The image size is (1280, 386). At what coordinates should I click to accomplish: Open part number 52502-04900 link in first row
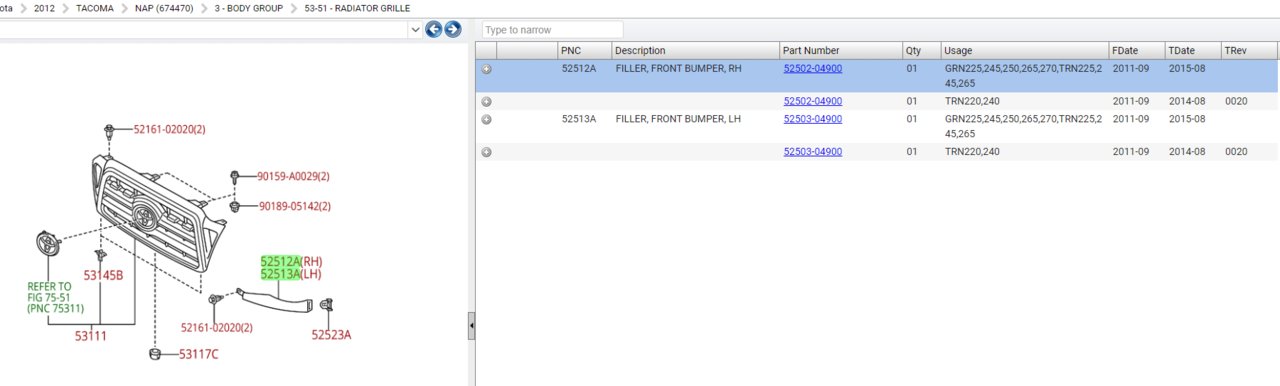coord(812,69)
